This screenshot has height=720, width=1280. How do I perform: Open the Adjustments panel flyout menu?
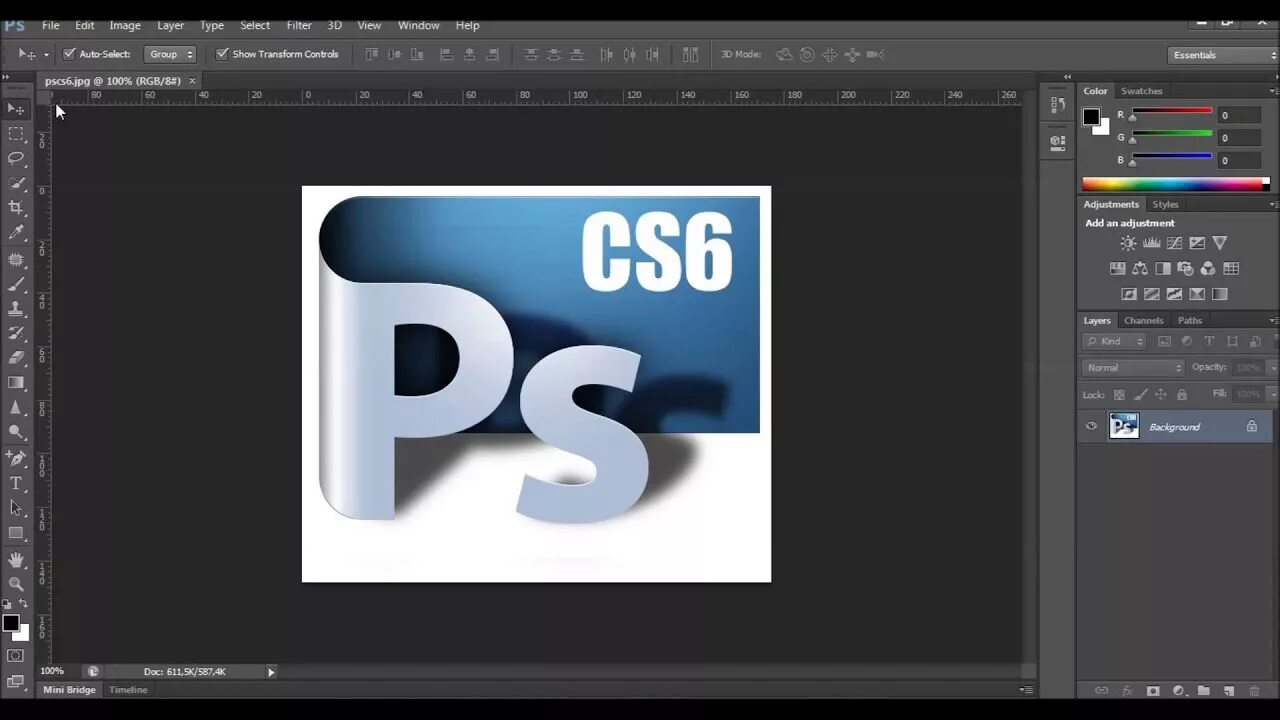point(1273,204)
